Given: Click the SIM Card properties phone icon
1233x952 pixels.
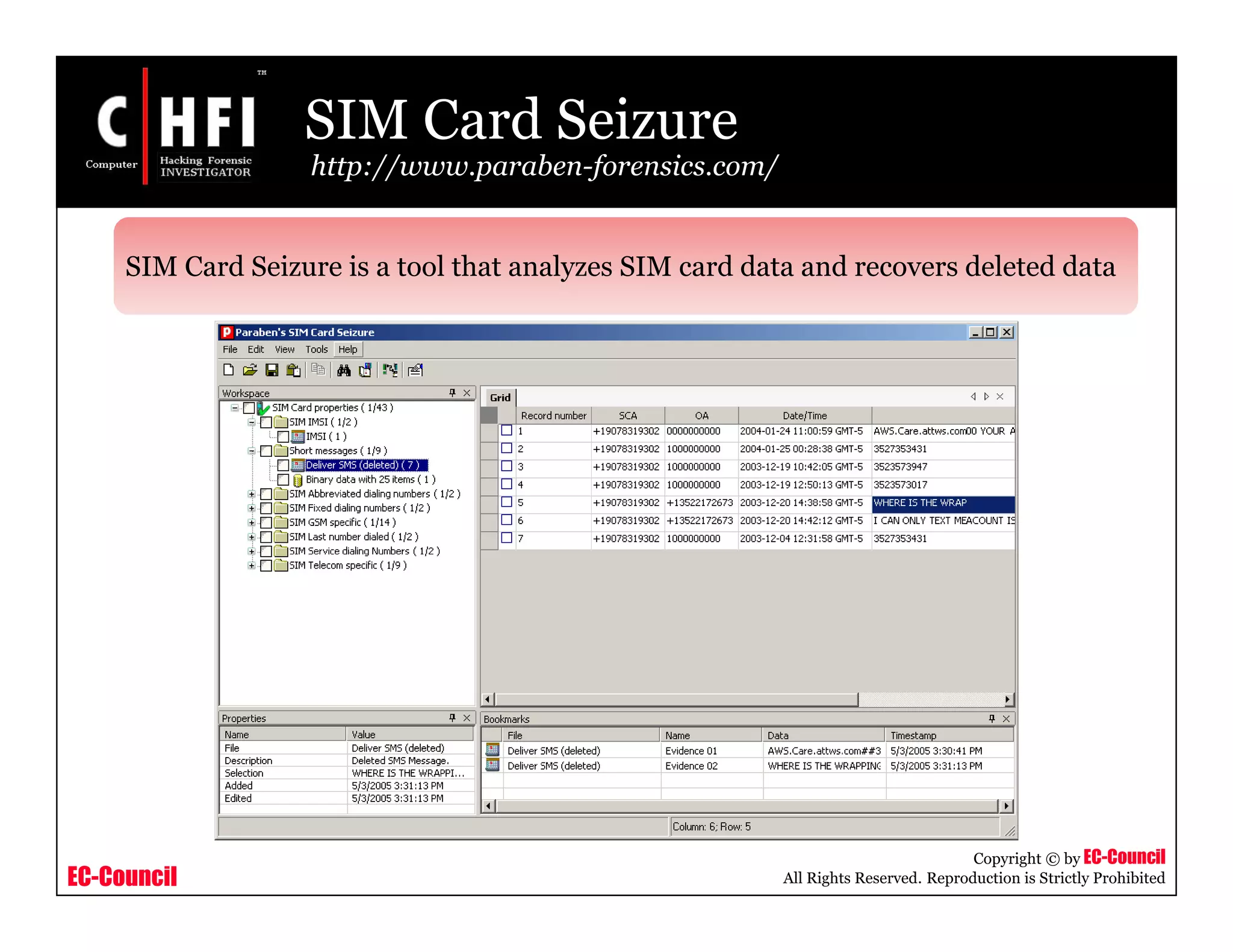Looking at the screenshot, I should point(263,408).
